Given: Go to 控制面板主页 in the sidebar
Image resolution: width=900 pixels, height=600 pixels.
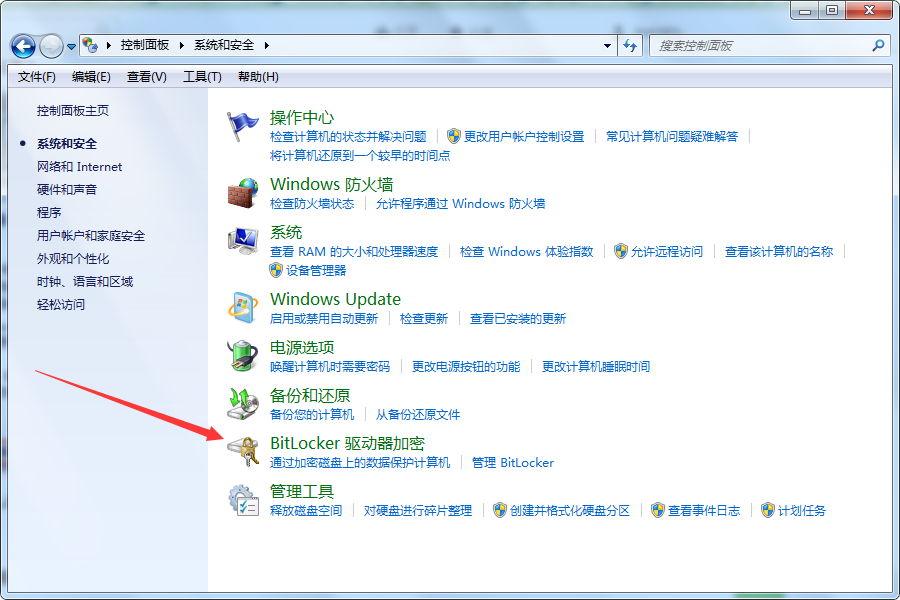Looking at the screenshot, I should coord(73,111).
